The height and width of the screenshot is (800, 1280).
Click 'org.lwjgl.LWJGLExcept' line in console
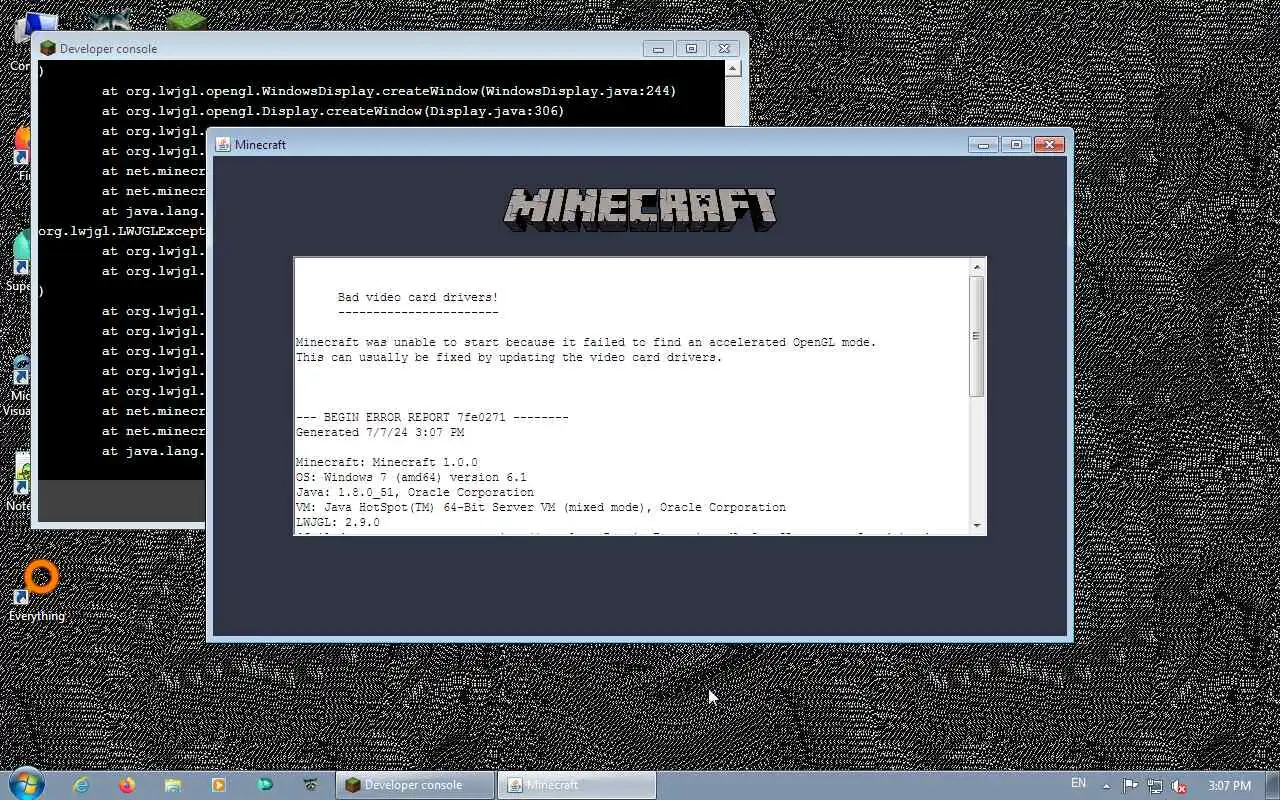pyautogui.click(x=122, y=231)
